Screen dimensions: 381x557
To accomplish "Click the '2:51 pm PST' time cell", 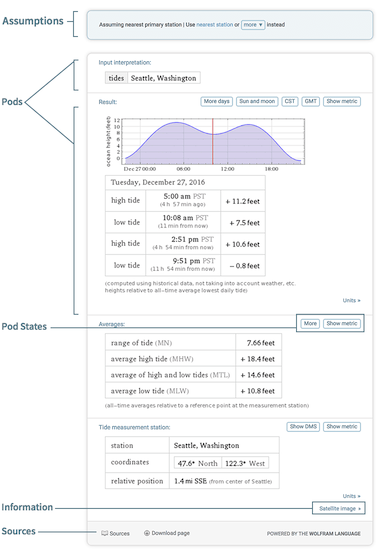I will 183,243.
